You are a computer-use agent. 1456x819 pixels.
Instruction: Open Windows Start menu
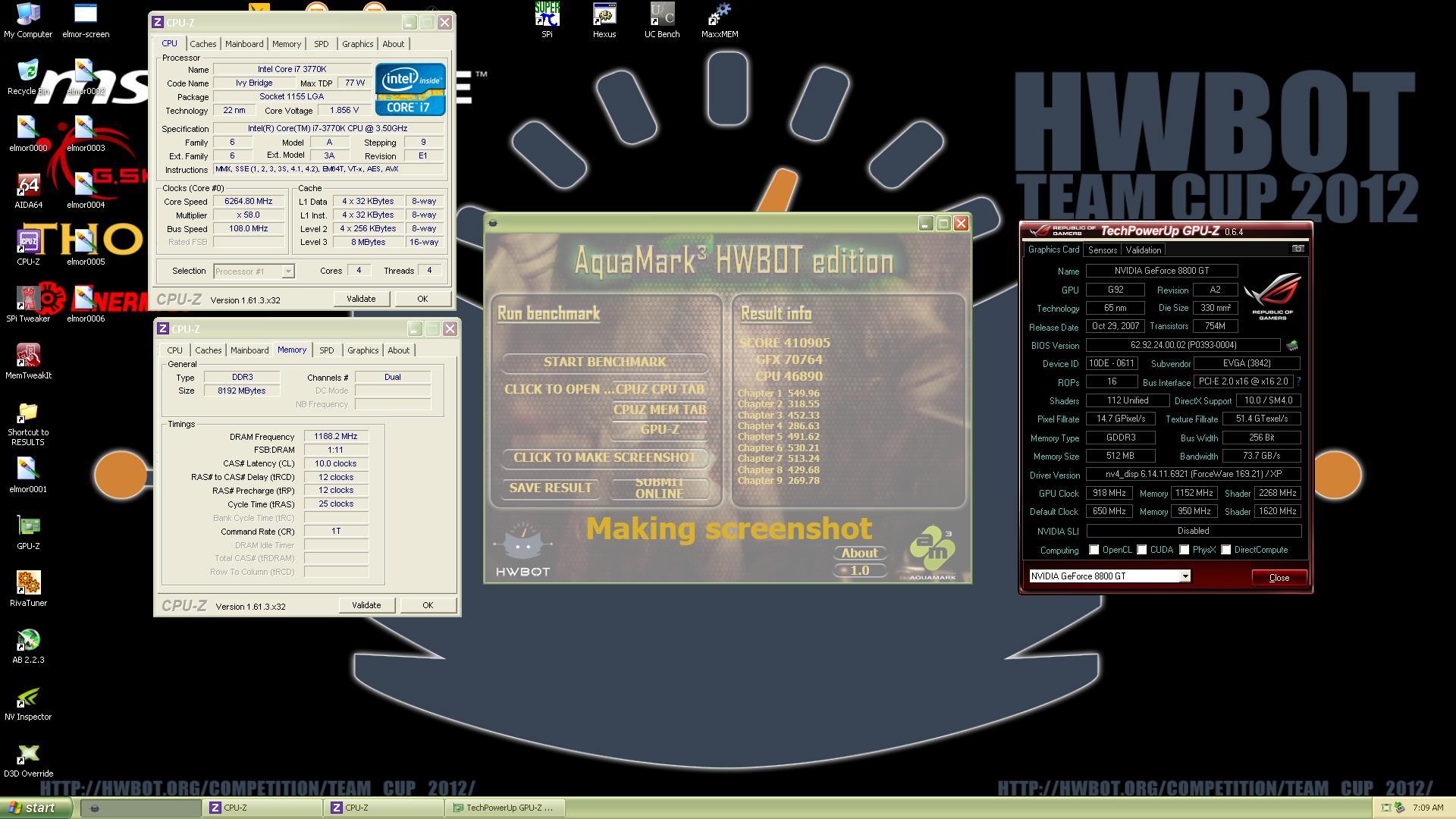(36, 808)
